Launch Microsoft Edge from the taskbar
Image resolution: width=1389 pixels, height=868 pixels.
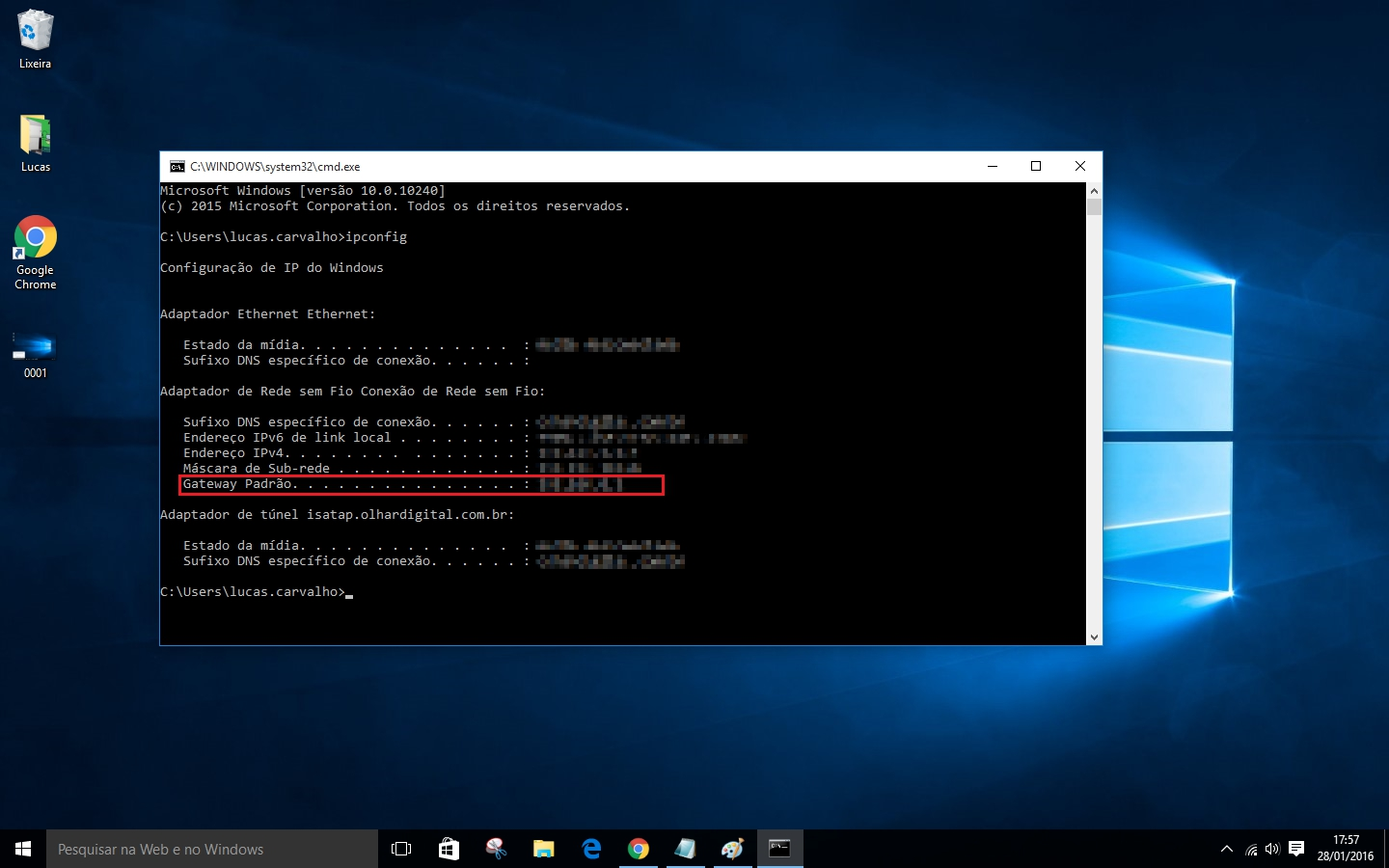click(x=590, y=849)
